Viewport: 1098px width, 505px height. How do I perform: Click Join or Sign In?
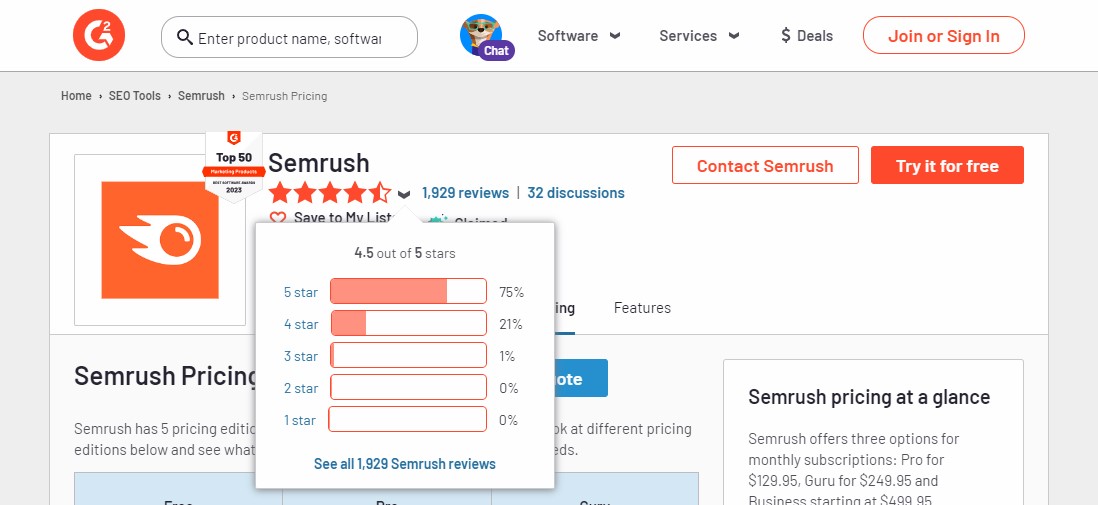click(x=943, y=36)
